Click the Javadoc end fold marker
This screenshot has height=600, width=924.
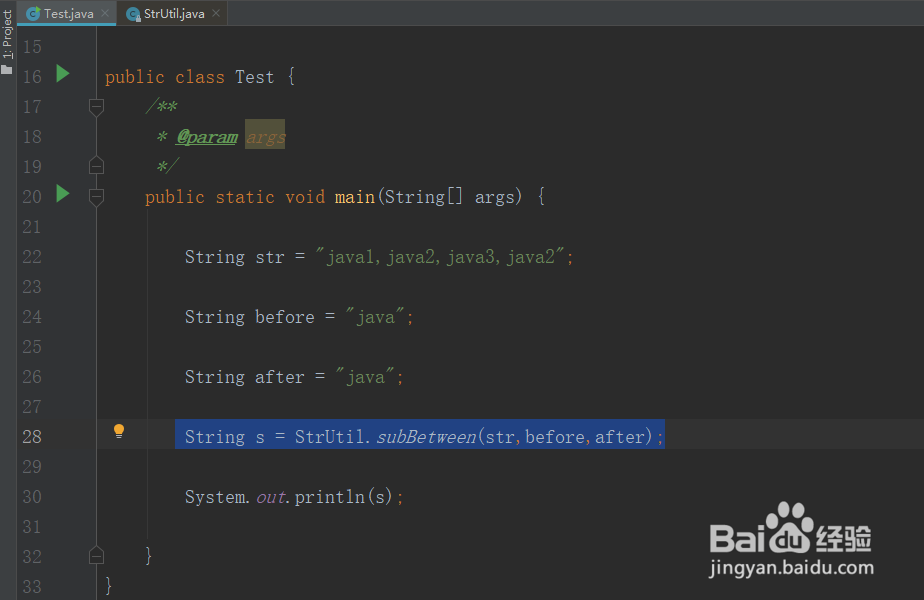(96, 166)
